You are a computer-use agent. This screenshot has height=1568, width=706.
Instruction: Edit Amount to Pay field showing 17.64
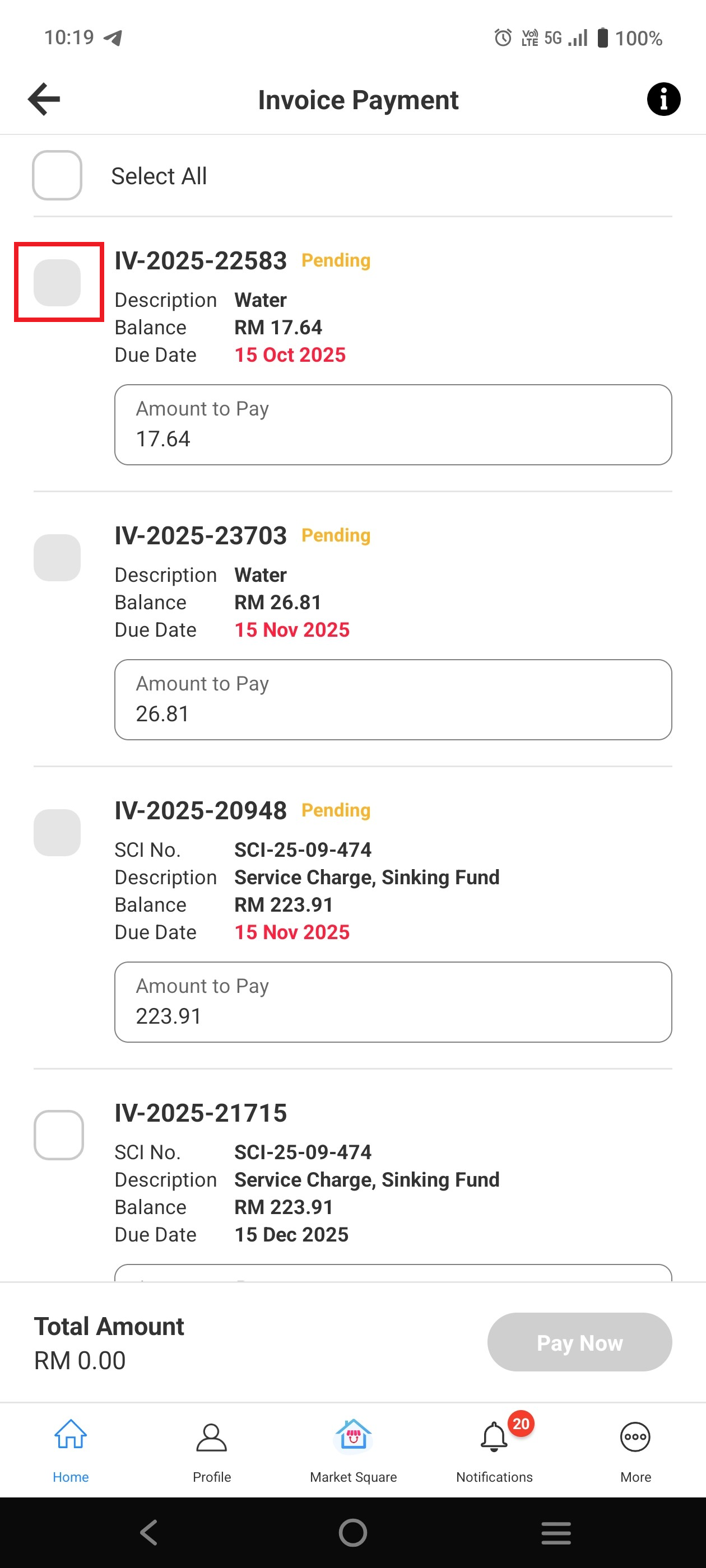[393, 426]
